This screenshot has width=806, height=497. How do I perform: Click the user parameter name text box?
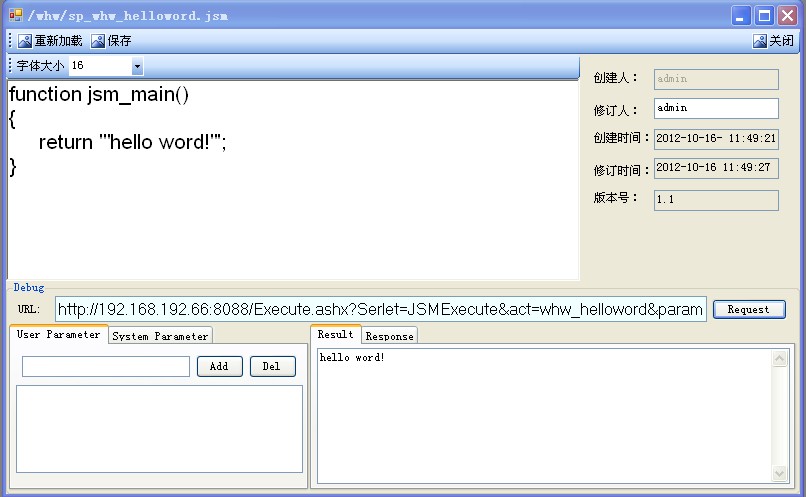click(106, 366)
